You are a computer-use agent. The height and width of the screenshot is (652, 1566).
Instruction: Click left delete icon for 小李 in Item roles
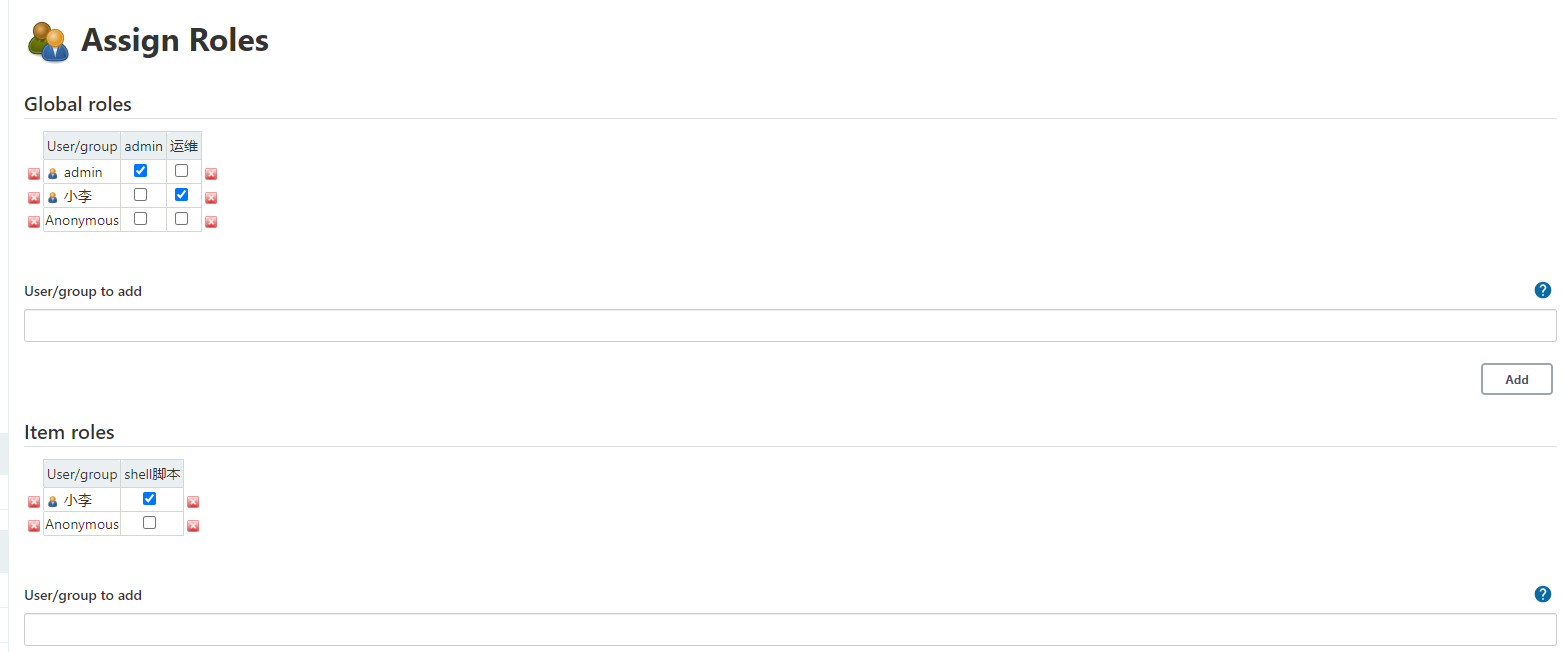34,502
